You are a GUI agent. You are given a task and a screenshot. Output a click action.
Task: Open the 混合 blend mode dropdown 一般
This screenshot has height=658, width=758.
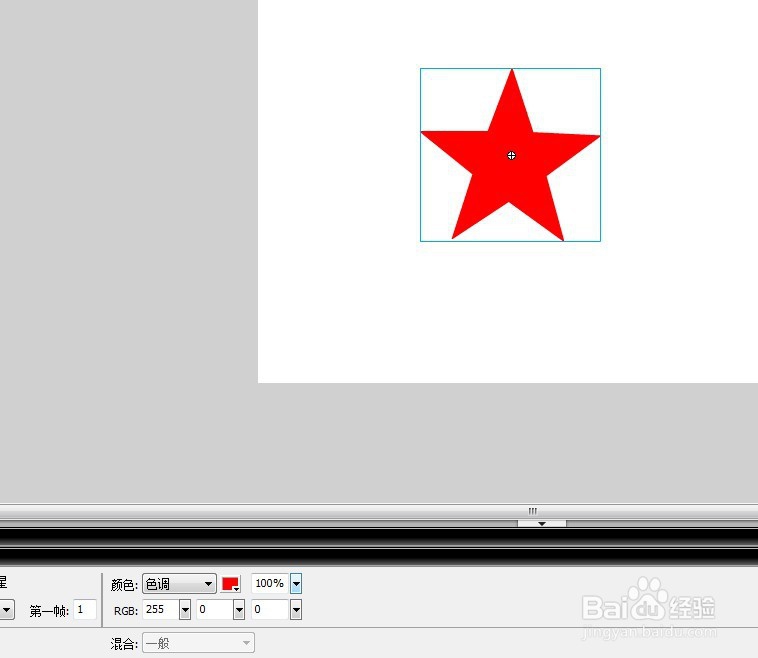198,643
